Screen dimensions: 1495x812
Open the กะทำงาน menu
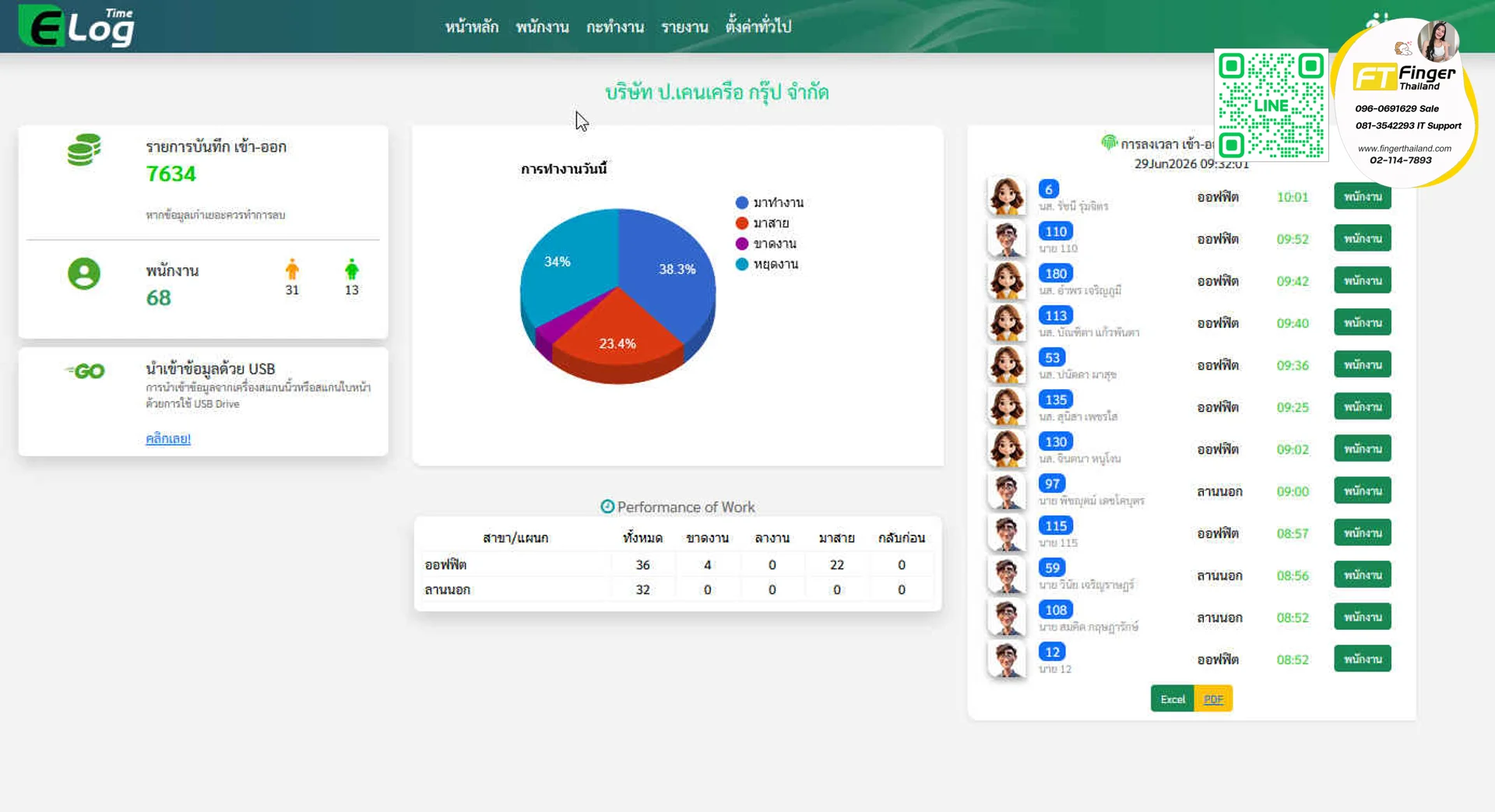[x=615, y=26]
